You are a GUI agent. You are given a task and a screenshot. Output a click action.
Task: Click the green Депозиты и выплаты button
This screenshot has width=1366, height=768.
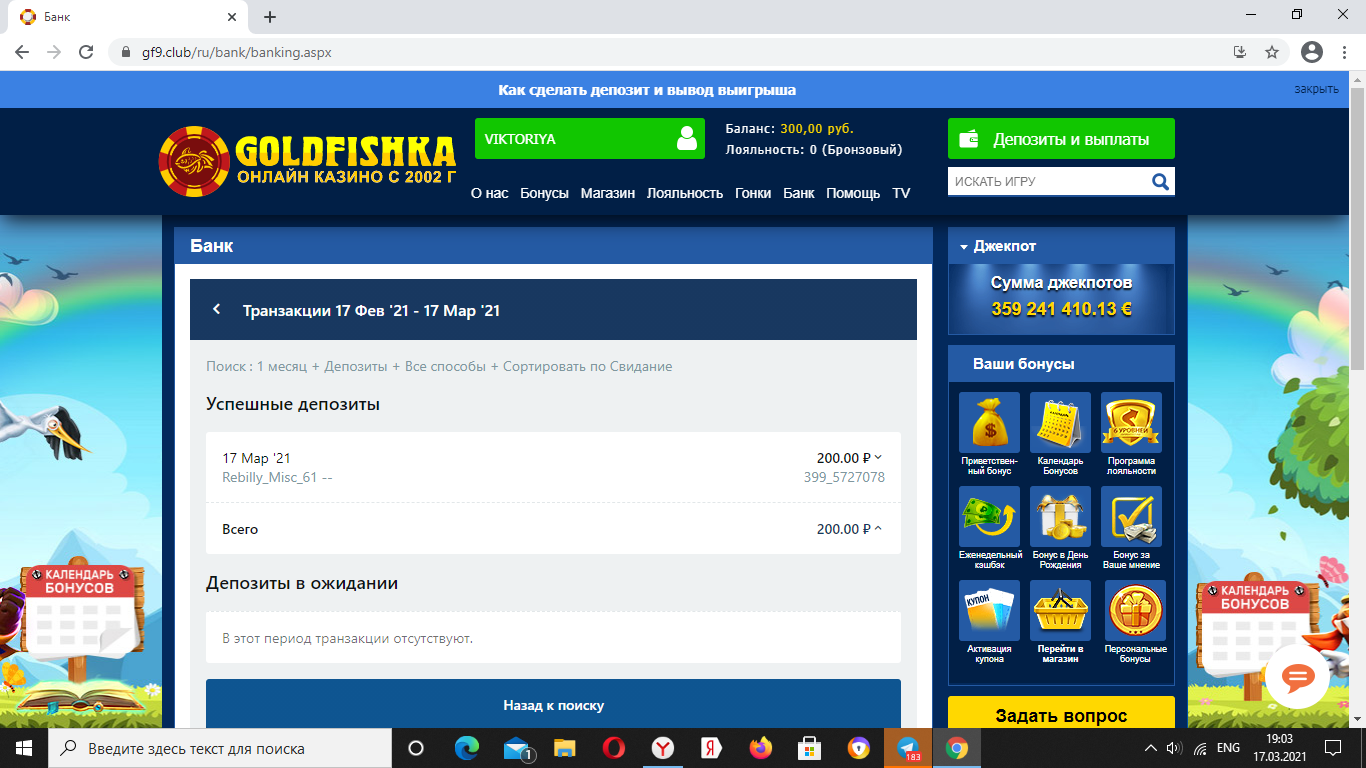[x=1061, y=139]
